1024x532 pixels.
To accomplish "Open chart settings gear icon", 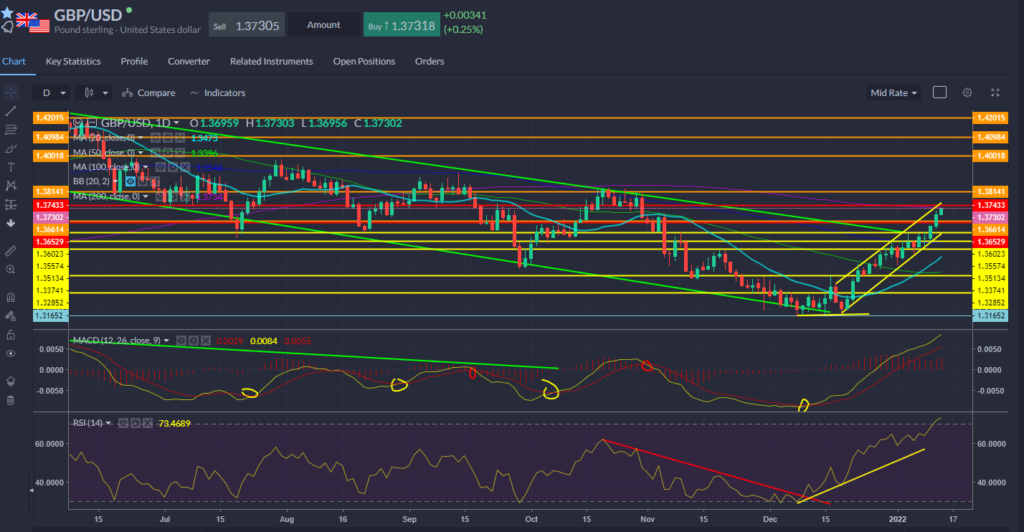I will (967, 92).
